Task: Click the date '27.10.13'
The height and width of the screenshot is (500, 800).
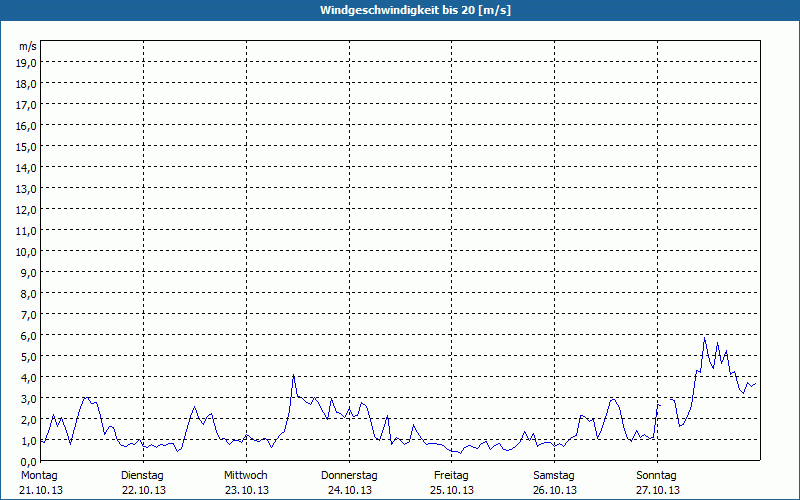Action: tap(658, 490)
